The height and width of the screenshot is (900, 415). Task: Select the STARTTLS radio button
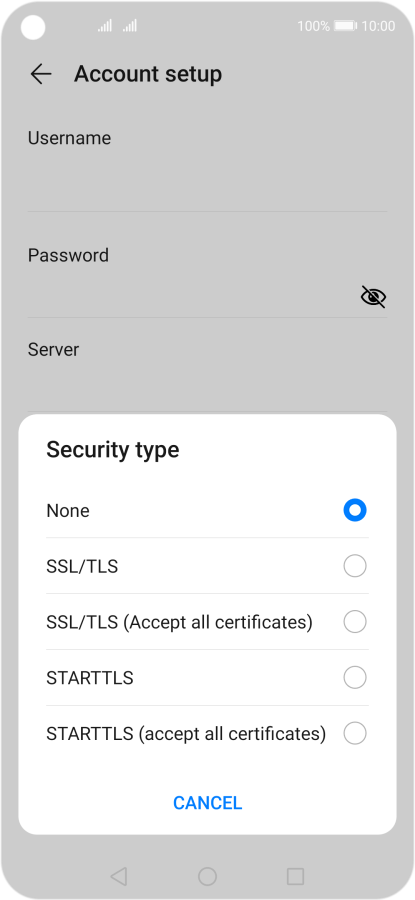click(355, 677)
